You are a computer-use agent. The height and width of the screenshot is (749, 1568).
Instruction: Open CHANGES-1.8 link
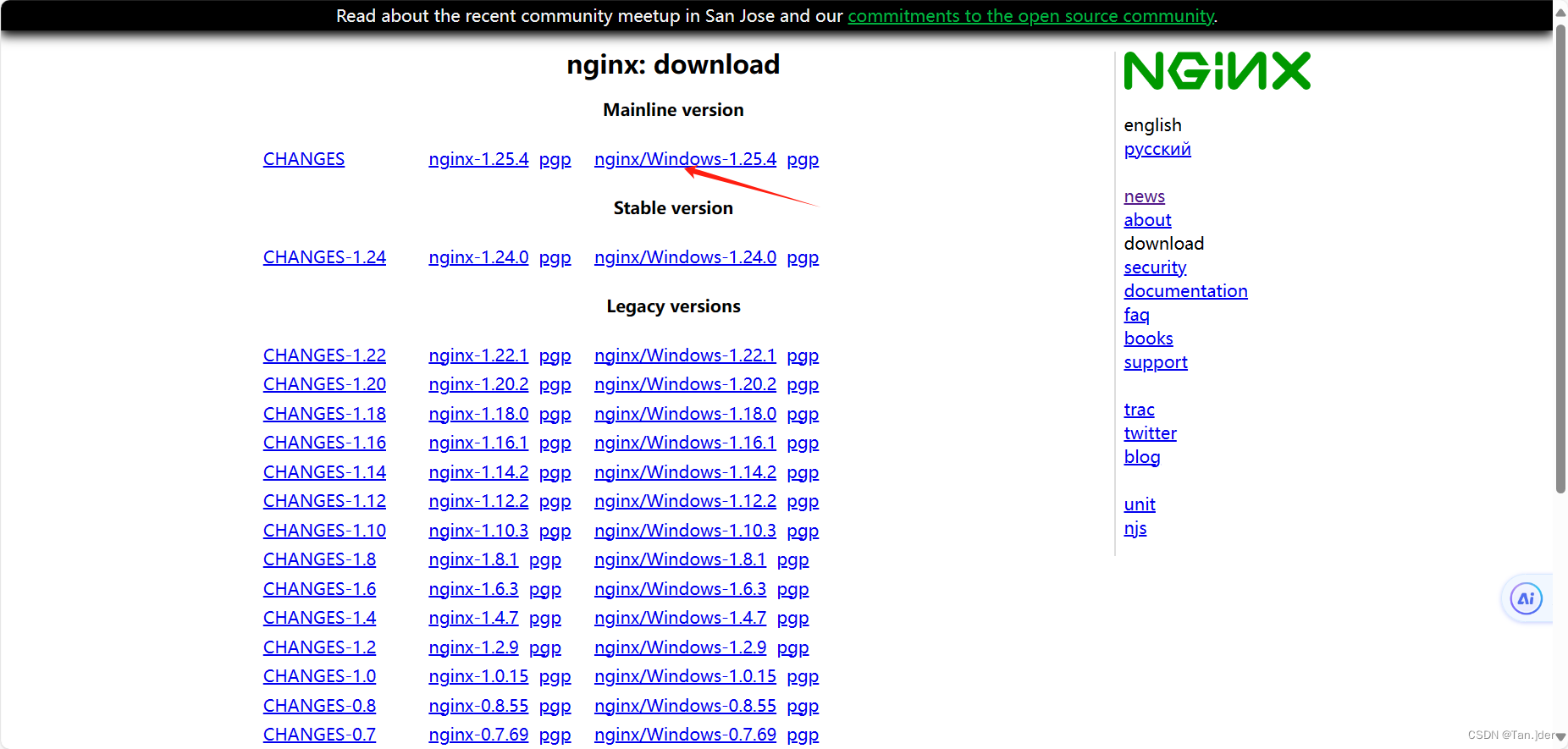click(319, 559)
